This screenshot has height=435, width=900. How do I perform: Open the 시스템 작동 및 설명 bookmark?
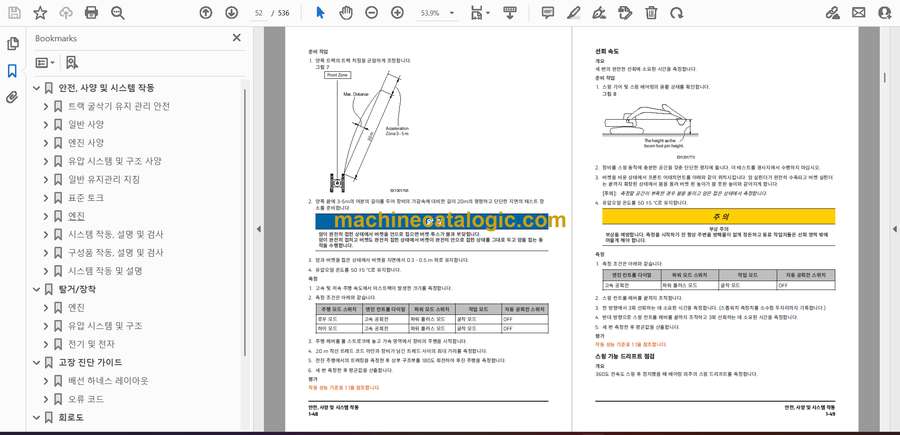[x=105, y=271]
